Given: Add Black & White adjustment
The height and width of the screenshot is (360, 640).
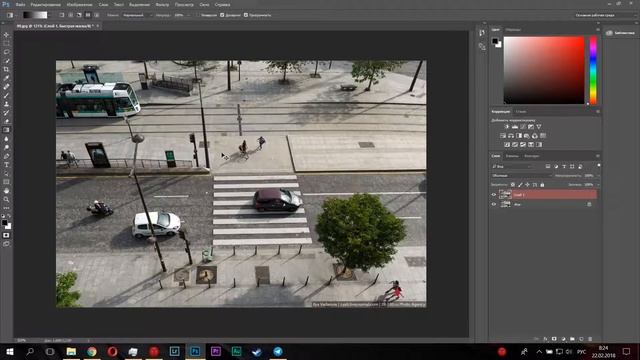Looking at the screenshot, I should (519, 136).
